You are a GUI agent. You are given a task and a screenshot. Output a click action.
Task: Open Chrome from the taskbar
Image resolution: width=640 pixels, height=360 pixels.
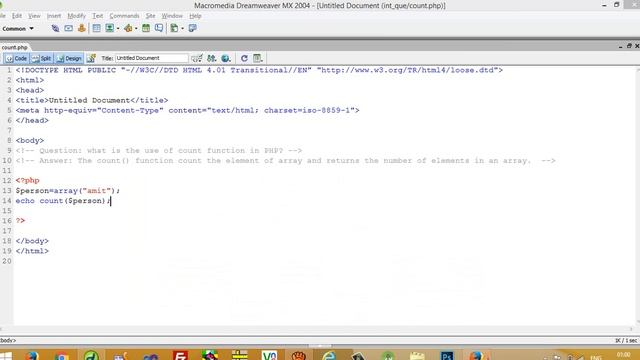(x=62, y=356)
